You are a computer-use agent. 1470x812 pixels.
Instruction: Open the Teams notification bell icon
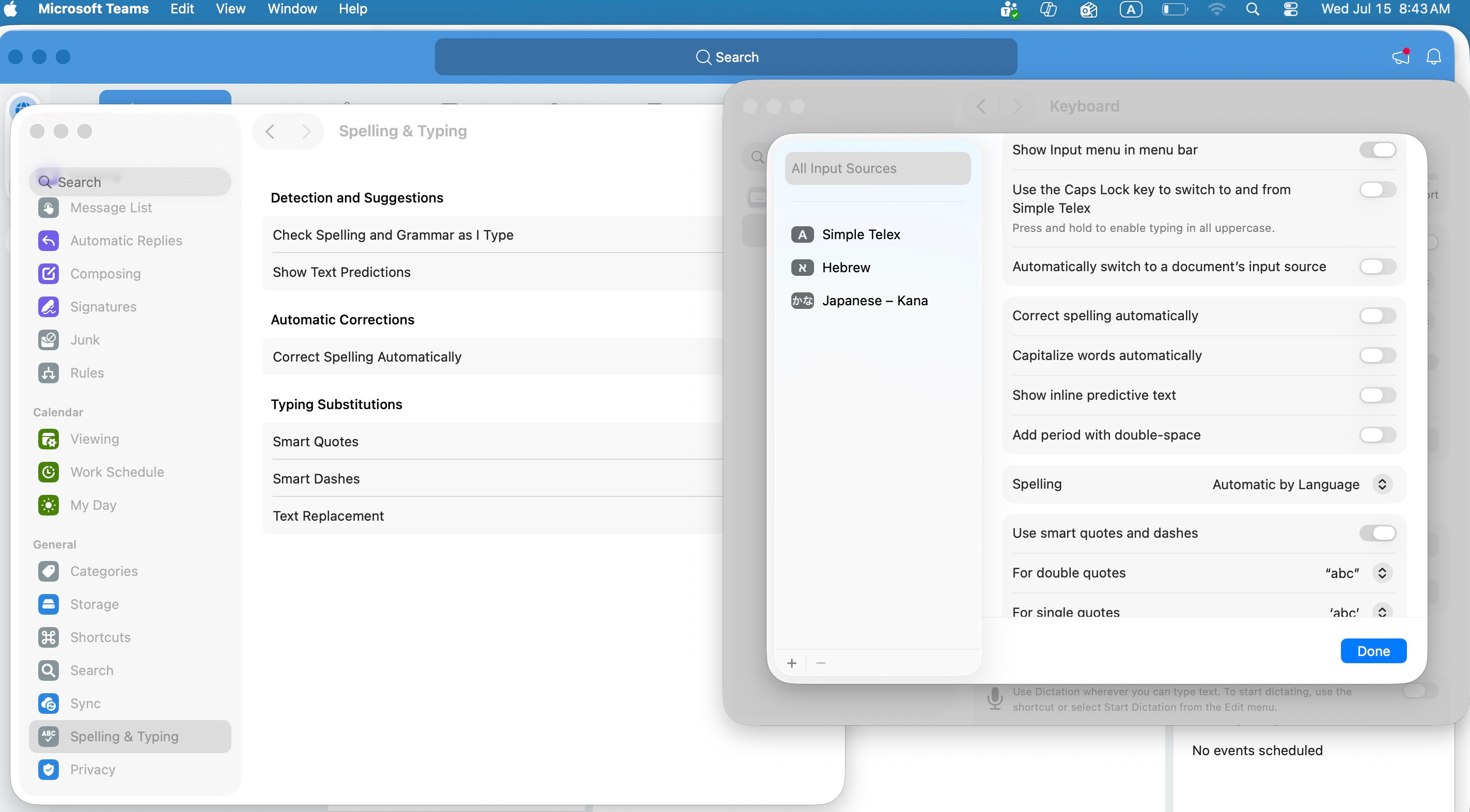(1433, 57)
